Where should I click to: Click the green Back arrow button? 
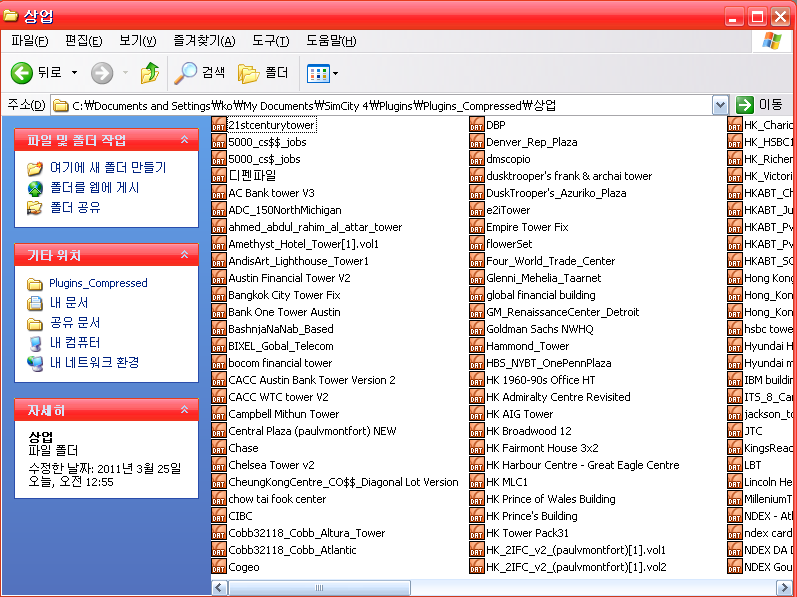pos(22,73)
